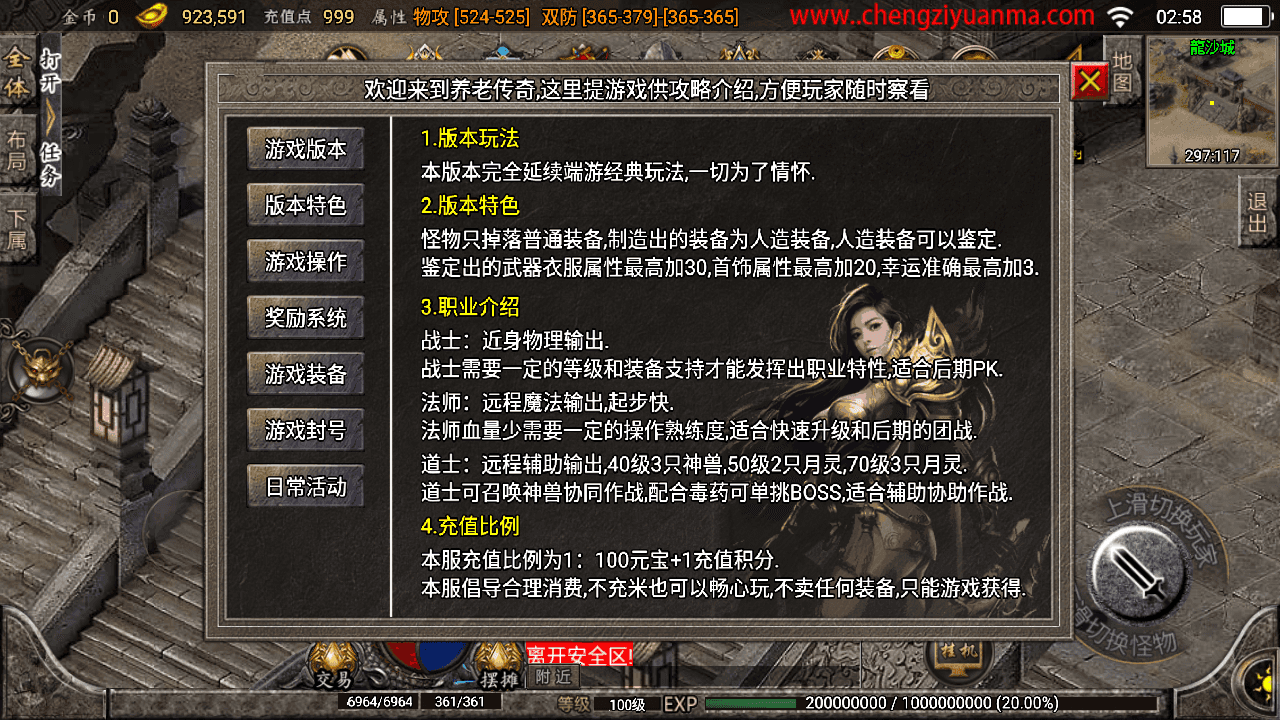
Task: Click the 退出 exit button
Action: coord(1258,211)
